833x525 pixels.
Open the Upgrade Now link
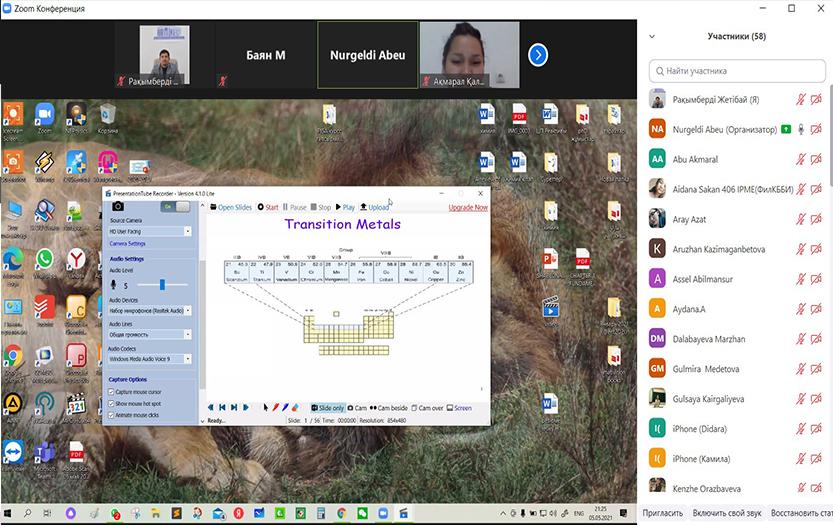pos(468,207)
